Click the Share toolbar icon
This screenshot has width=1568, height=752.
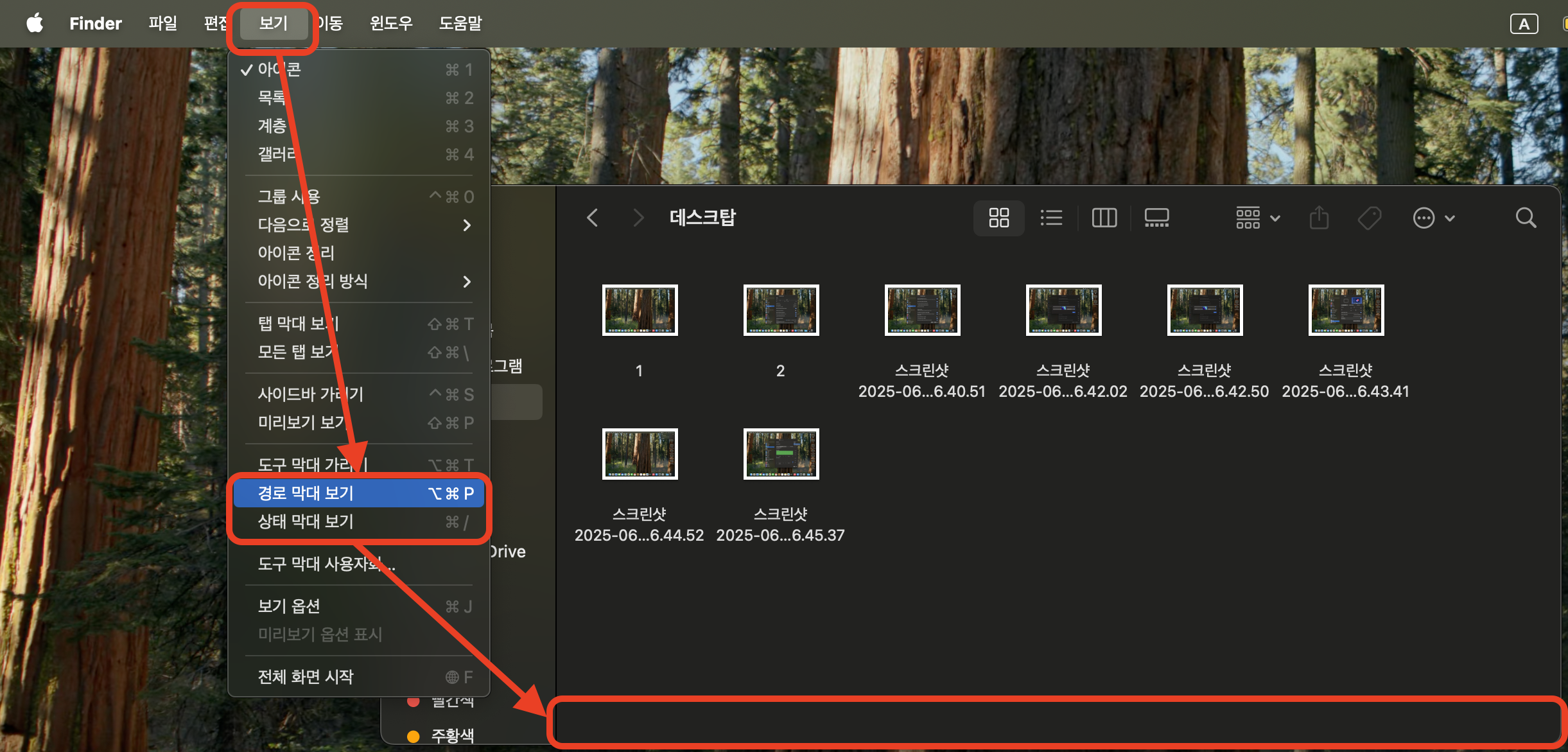pos(1319,218)
